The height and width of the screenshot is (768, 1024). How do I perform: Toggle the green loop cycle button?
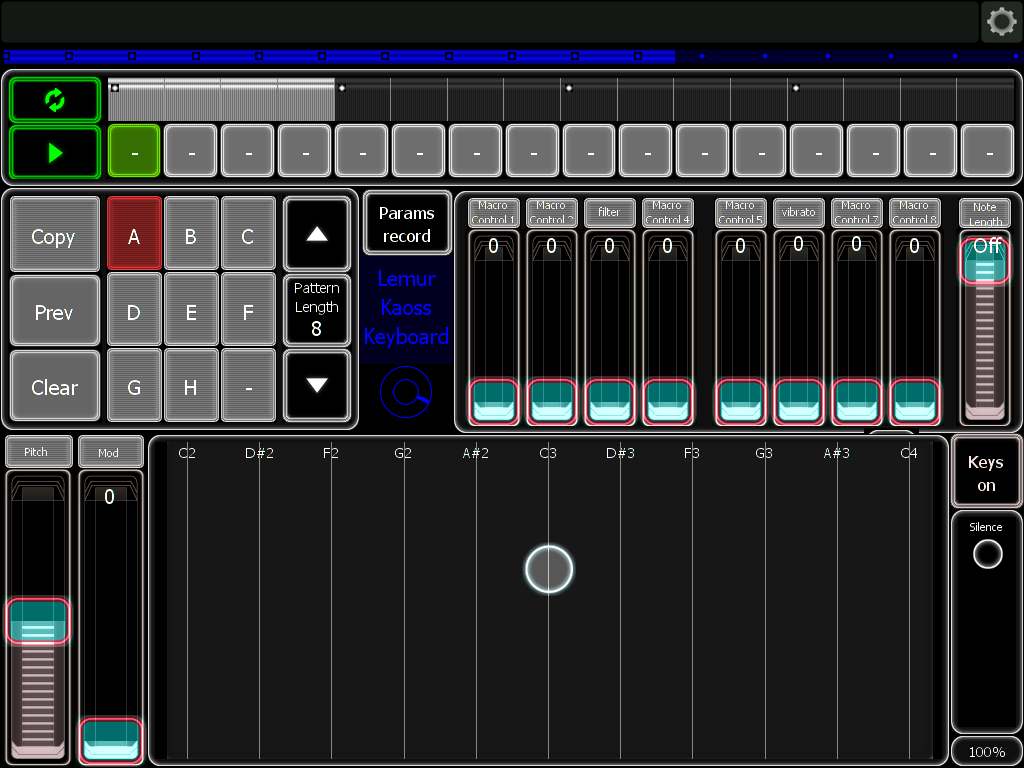pos(55,100)
